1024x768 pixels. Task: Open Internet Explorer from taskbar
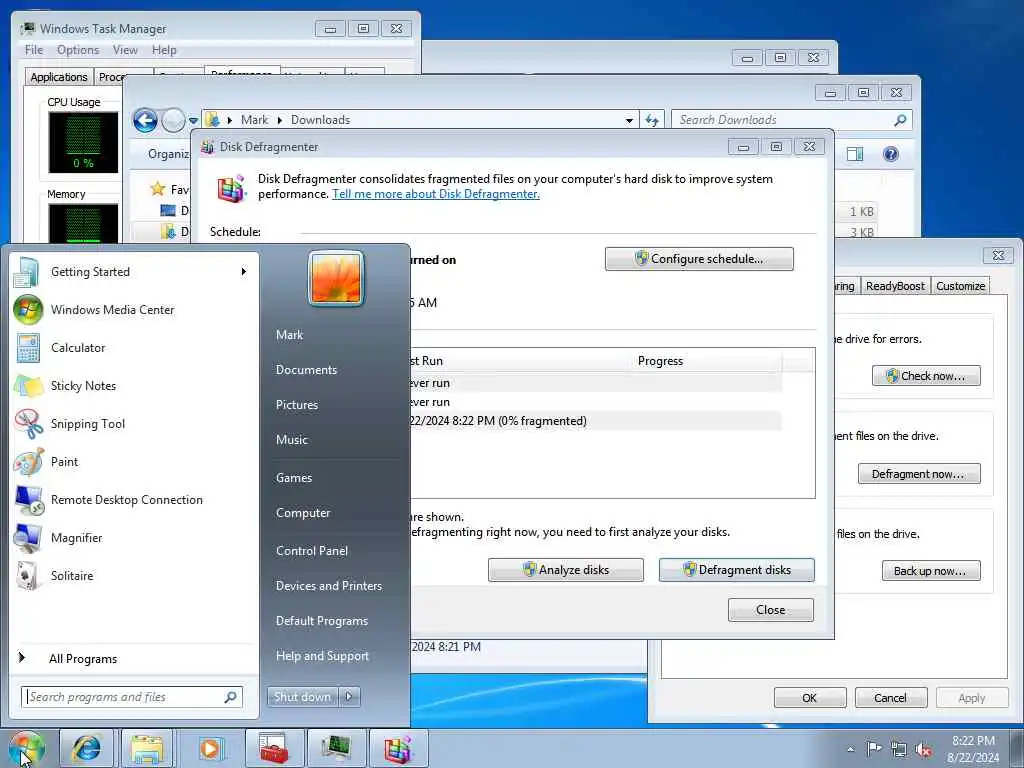pyautogui.click(x=86, y=748)
